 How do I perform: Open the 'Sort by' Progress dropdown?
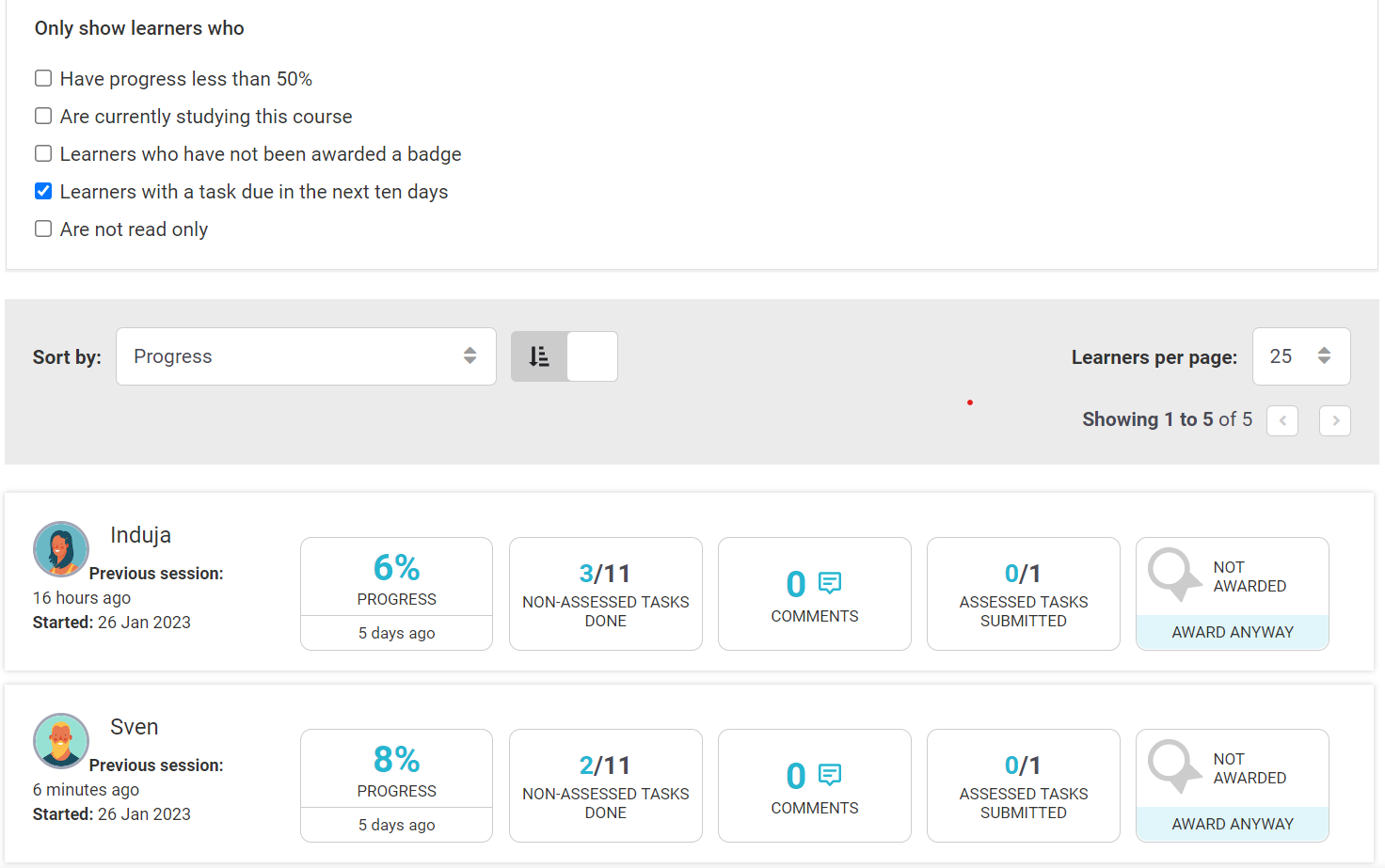point(306,356)
